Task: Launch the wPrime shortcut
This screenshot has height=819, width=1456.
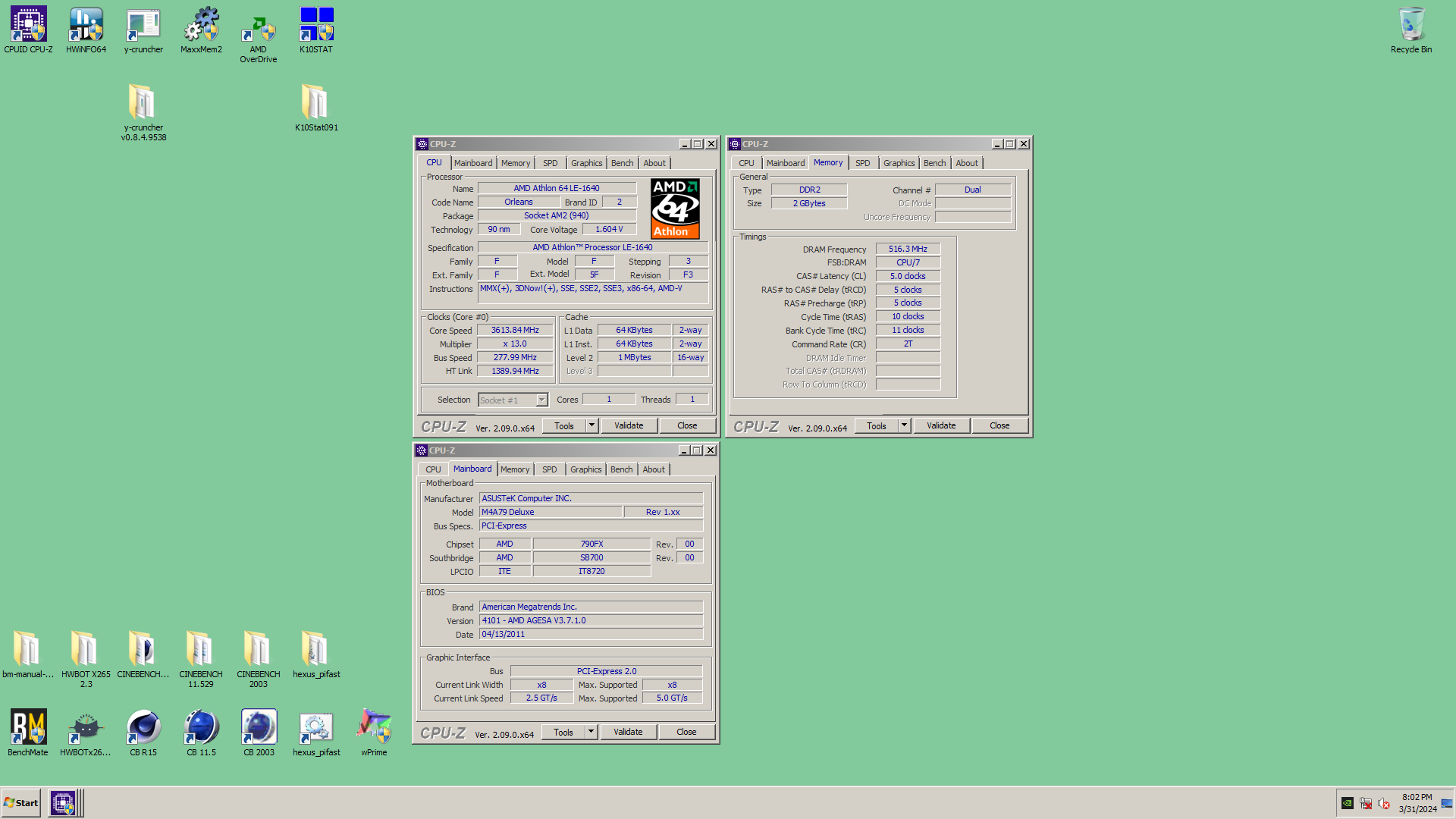Action: point(374,732)
